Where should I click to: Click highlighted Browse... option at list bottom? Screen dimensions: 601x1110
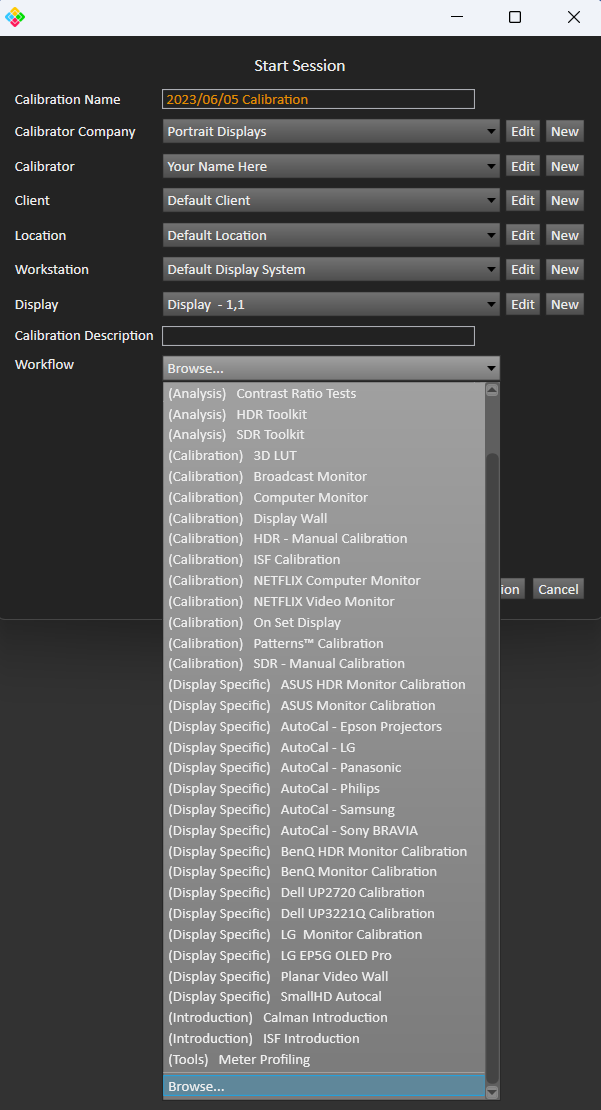(x=324, y=1086)
